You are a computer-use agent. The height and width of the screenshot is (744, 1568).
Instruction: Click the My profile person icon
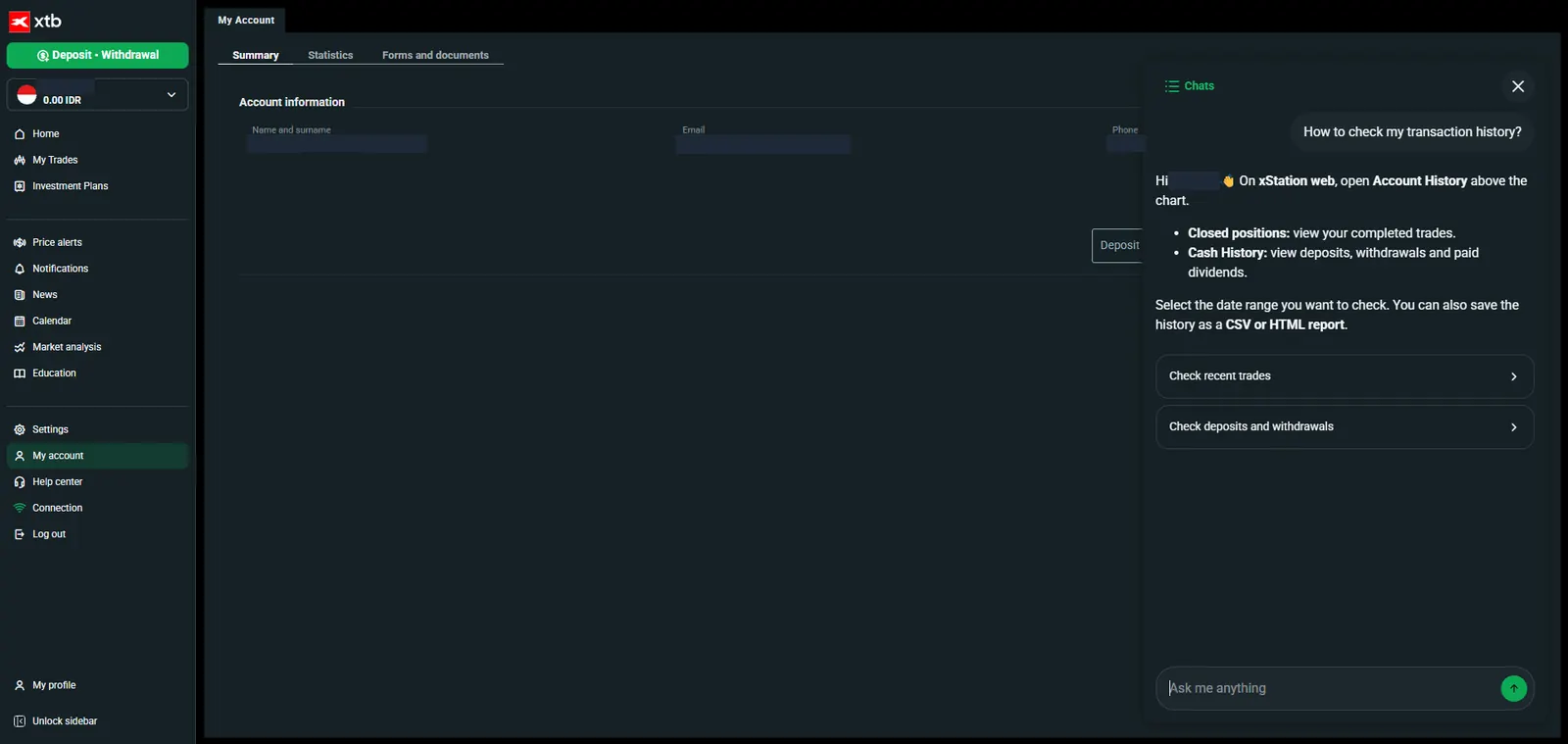tap(20, 685)
